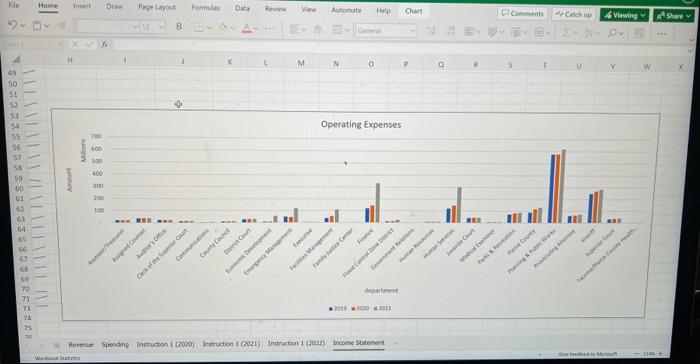
Task: Open the Instruction 1 (2021) sheet tab
Action: coord(231,343)
